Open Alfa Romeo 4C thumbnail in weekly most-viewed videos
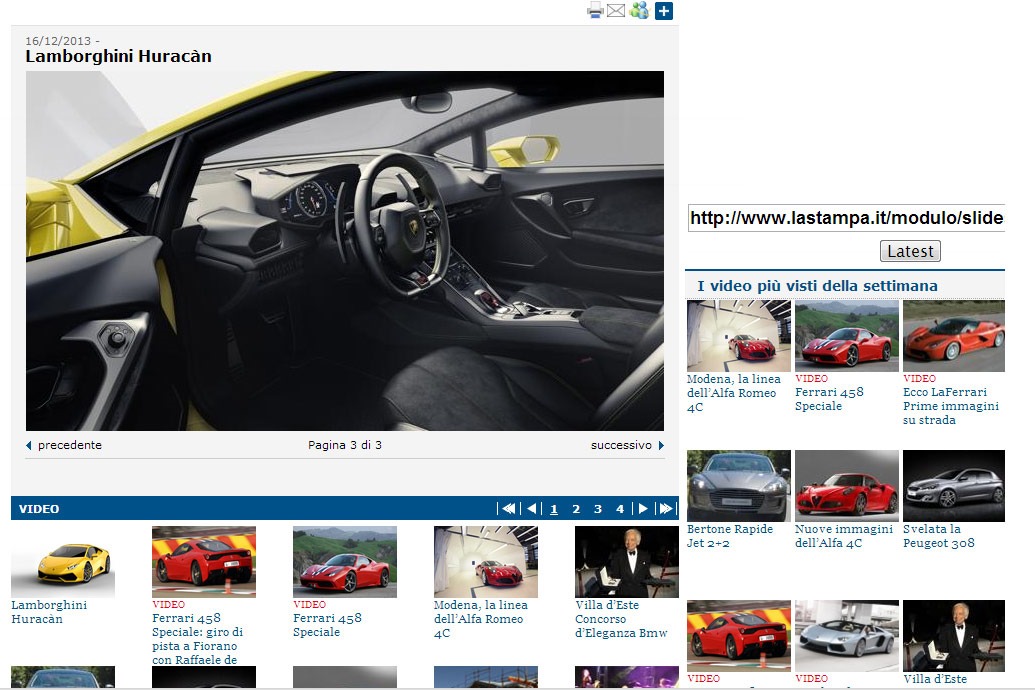Screen dimensions: 1035x690 [739, 336]
